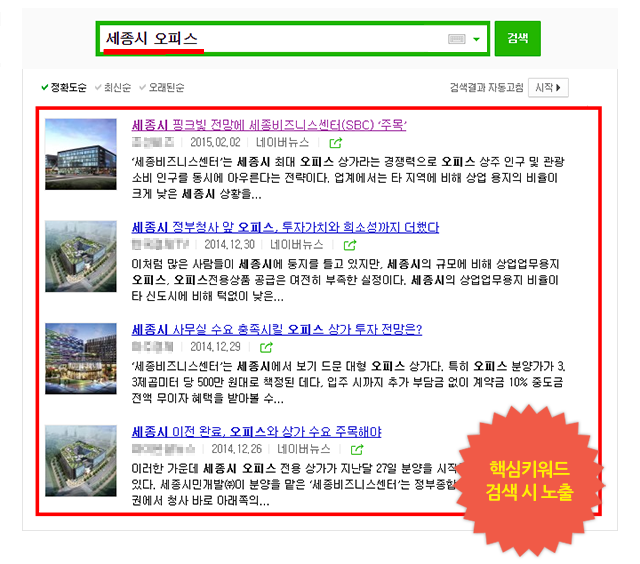Image resolution: width=640 pixels, height=564 pixels.
Task: Open the 세종시 정부청사 앞 오피스 article link
Action: [x=285, y=227]
